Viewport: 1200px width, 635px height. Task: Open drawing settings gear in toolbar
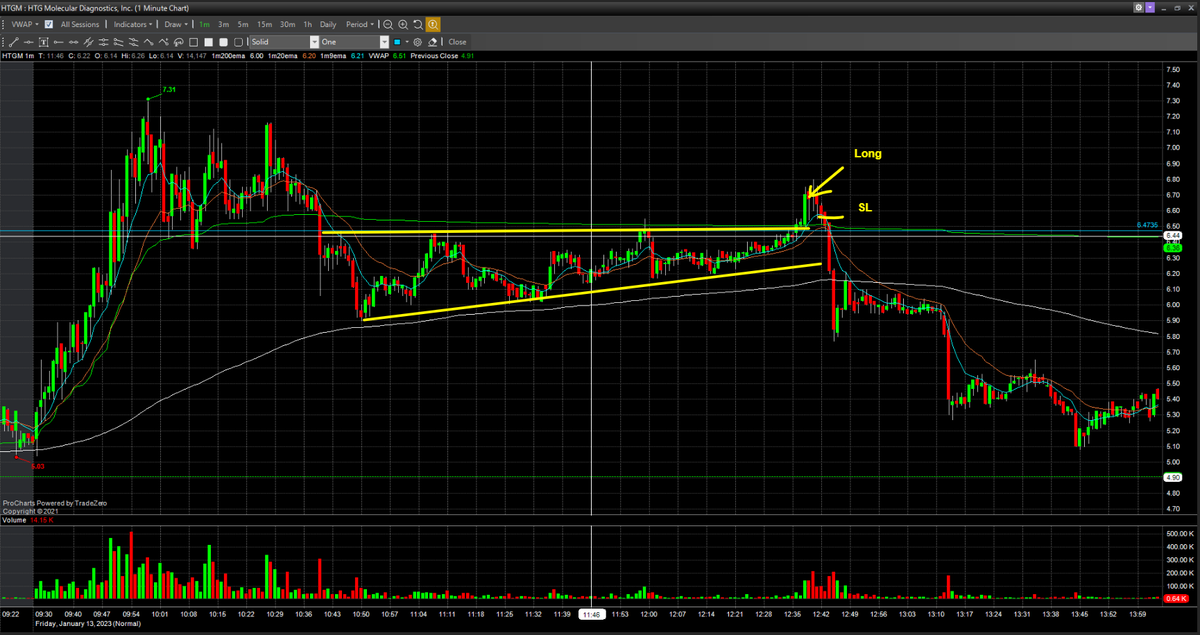418,42
